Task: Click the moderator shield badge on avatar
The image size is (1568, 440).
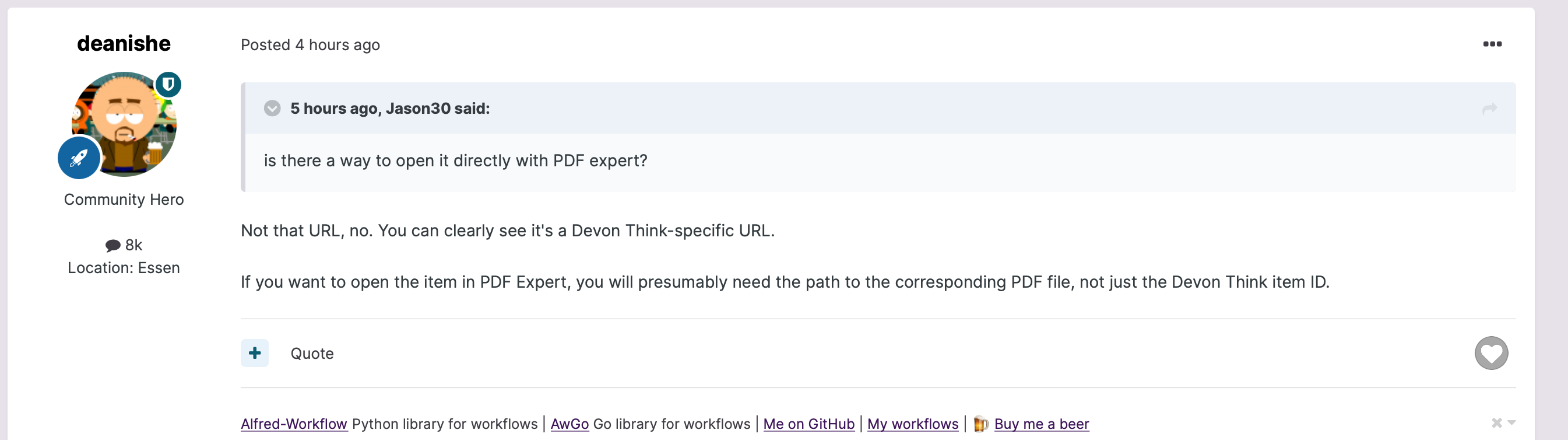Action: (x=168, y=85)
